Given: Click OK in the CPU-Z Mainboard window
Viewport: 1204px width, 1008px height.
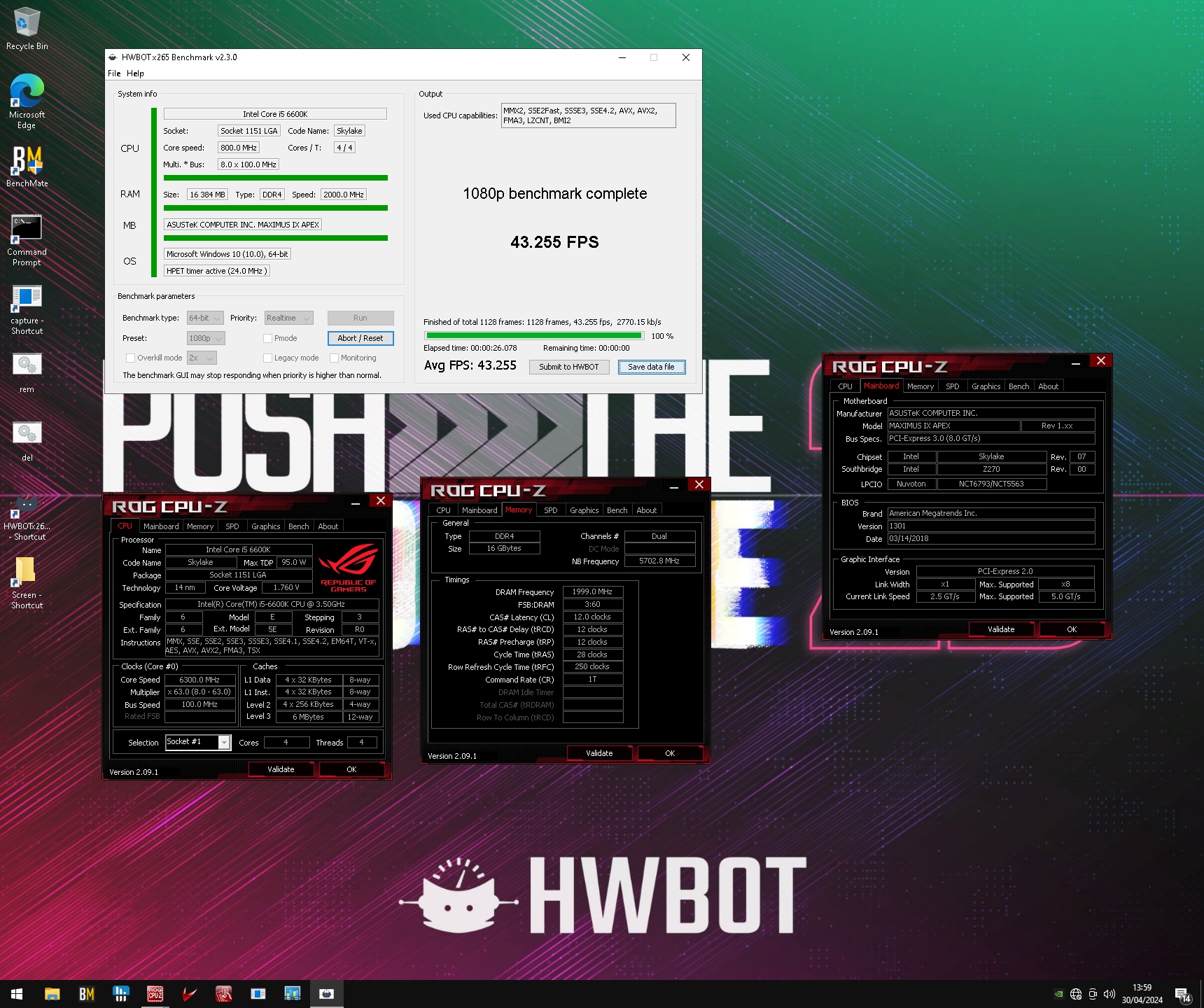Looking at the screenshot, I should coord(1072,629).
